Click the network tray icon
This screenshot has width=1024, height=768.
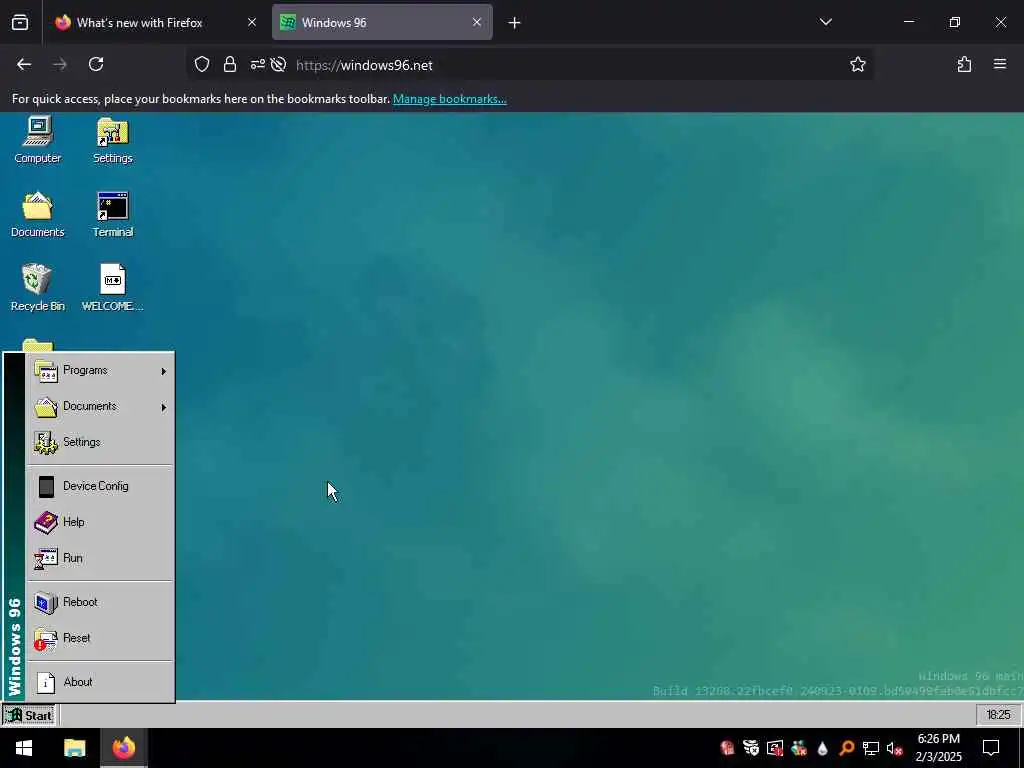pos(871,748)
